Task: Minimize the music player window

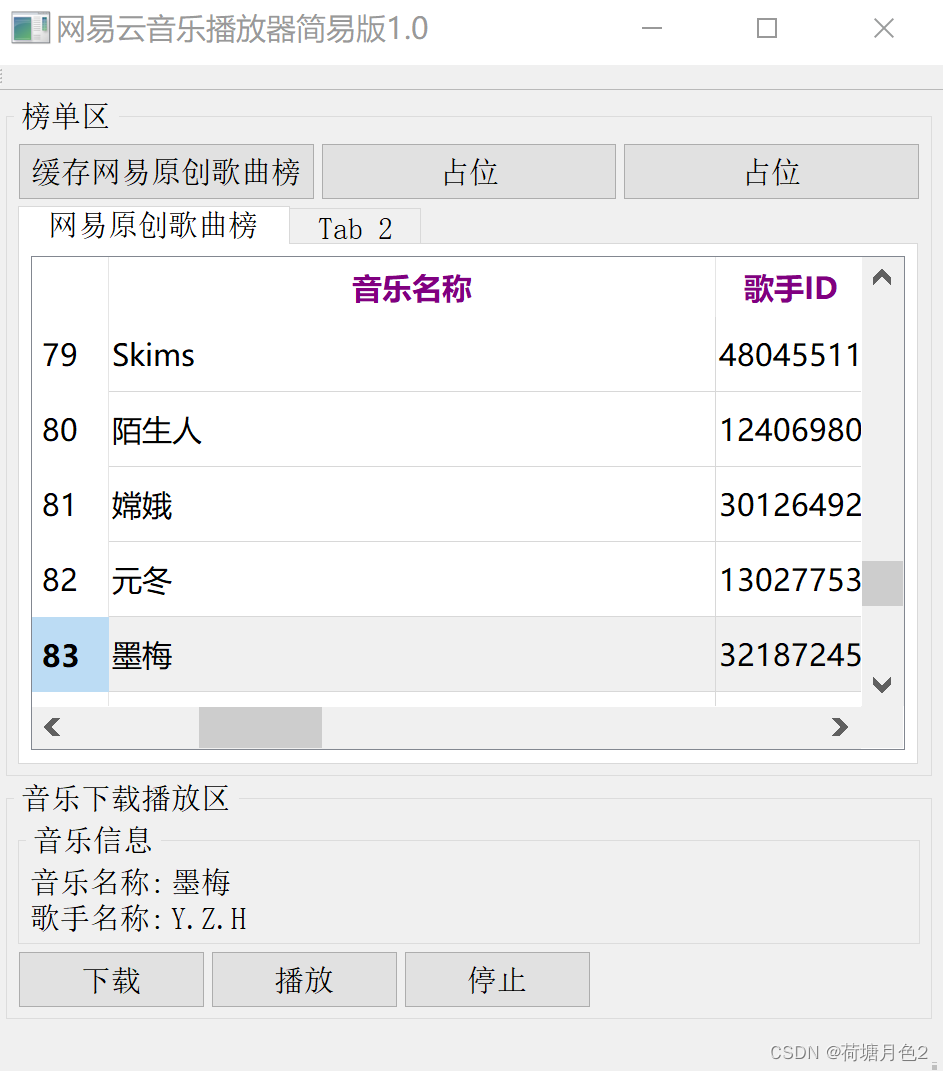Action: point(652,28)
